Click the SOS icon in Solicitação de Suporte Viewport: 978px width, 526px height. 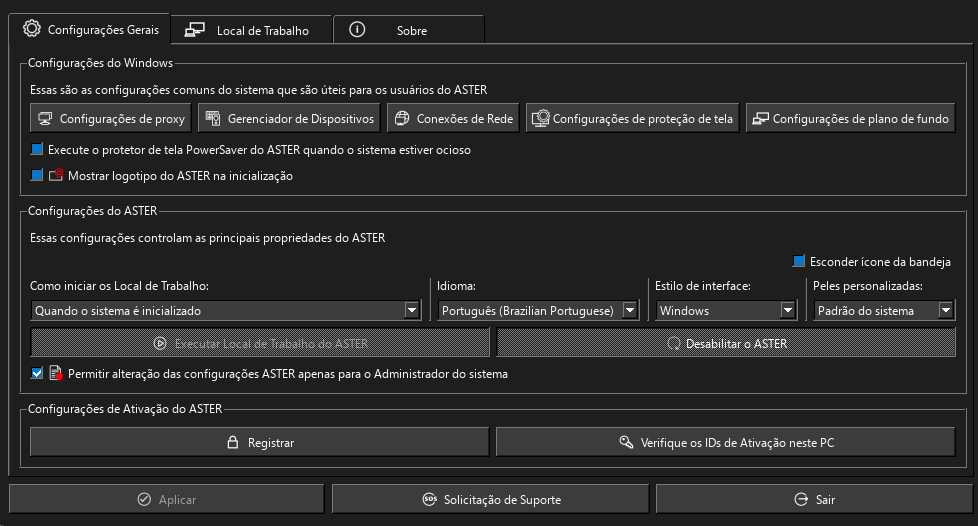pos(430,499)
